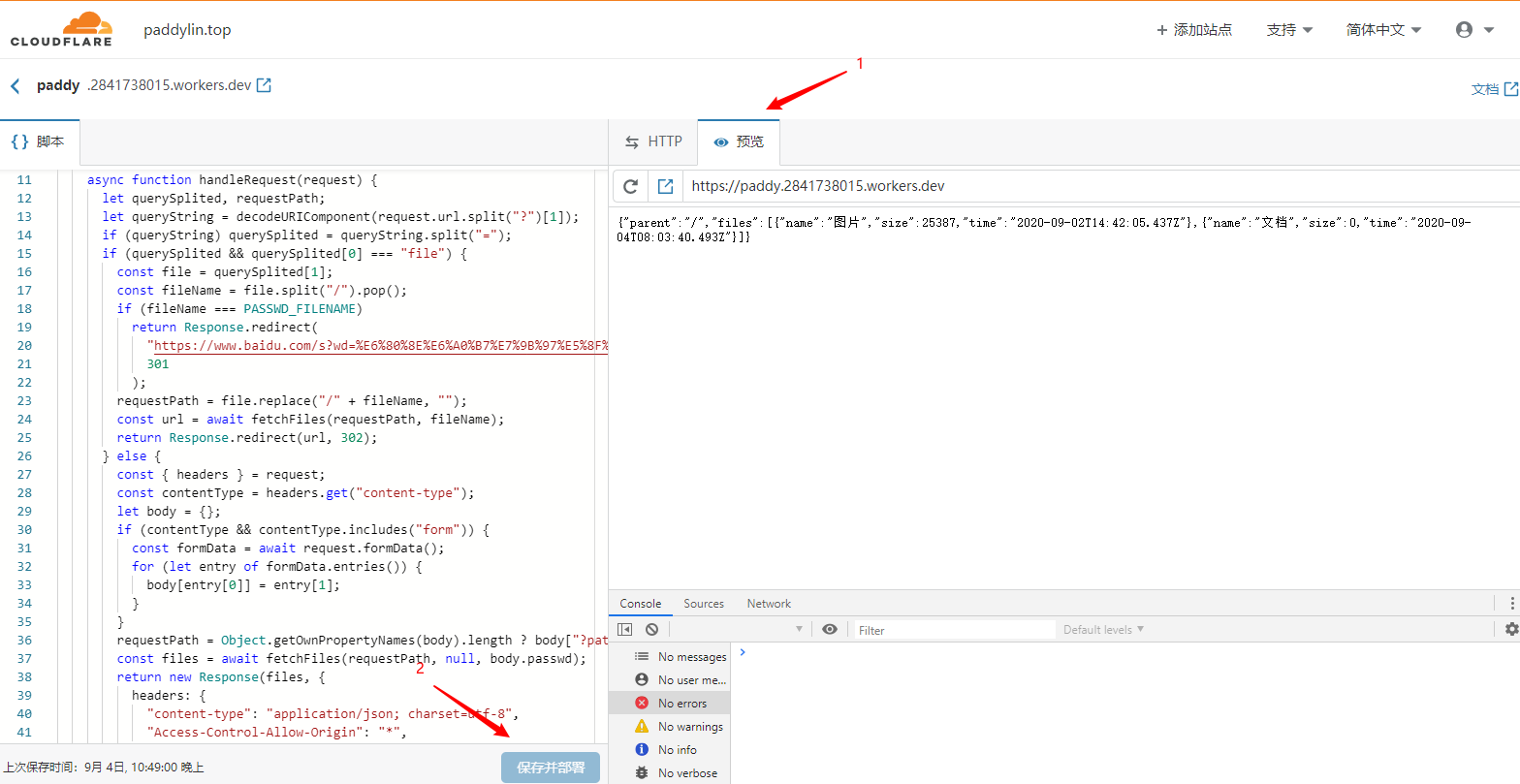Click code line 11 handleRequest function
1520x784 pixels.
(x=232, y=180)
